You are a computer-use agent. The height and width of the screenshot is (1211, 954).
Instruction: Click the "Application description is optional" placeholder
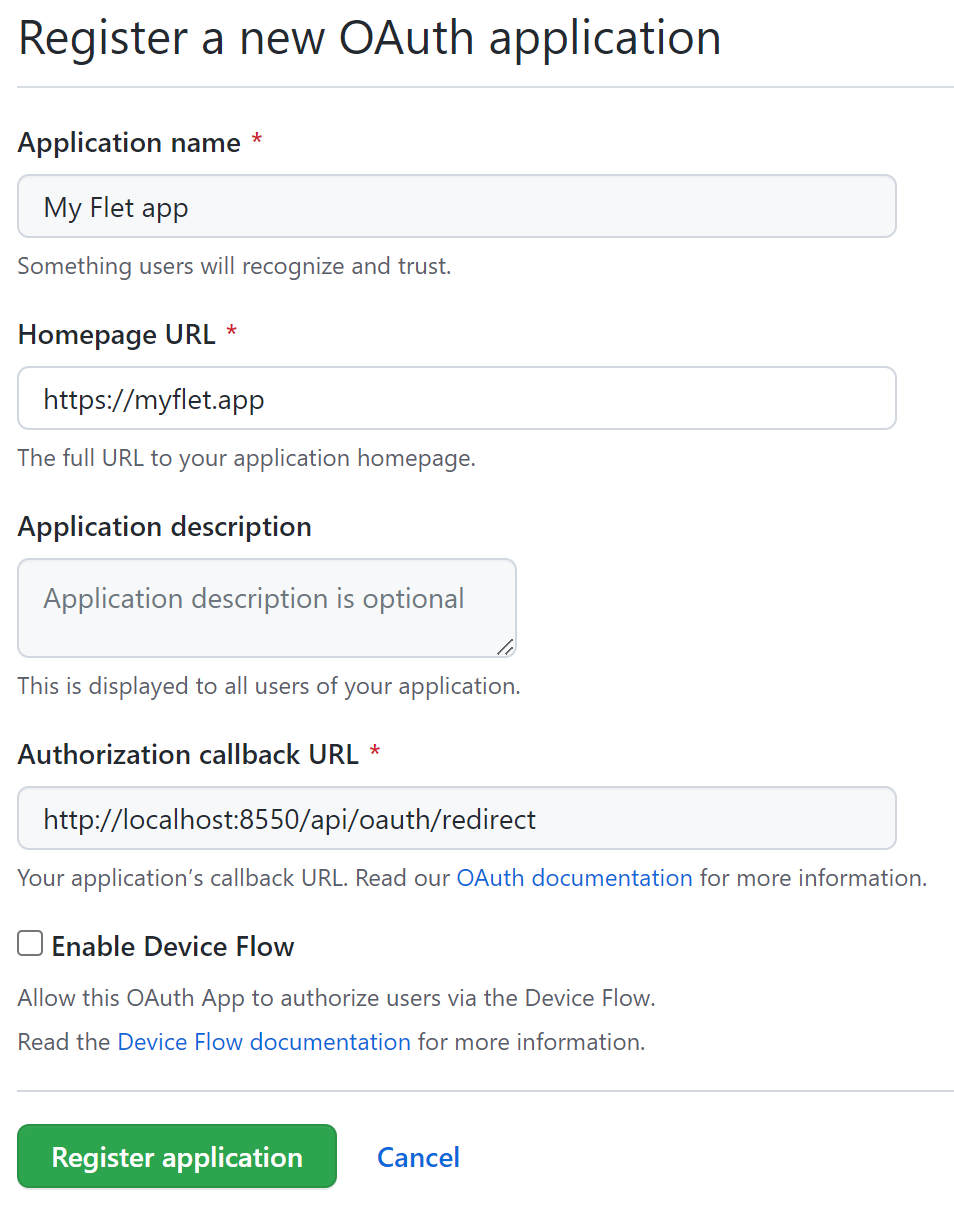point(253,597)
